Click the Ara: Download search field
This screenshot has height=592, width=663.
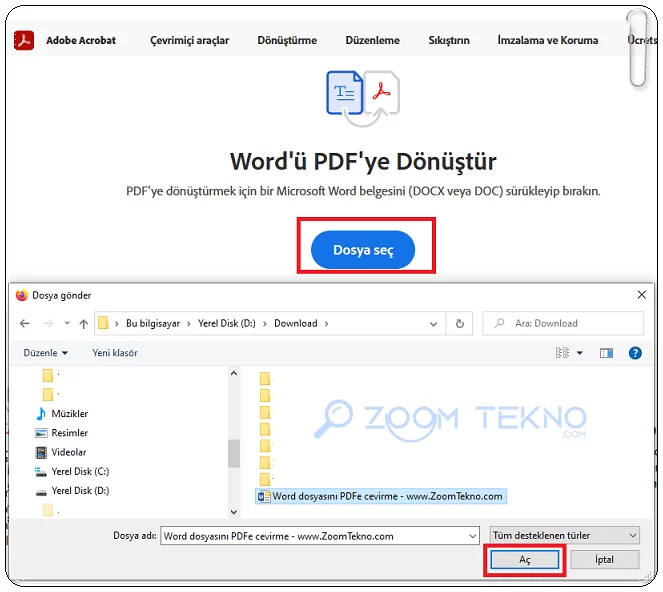(563, 323)
